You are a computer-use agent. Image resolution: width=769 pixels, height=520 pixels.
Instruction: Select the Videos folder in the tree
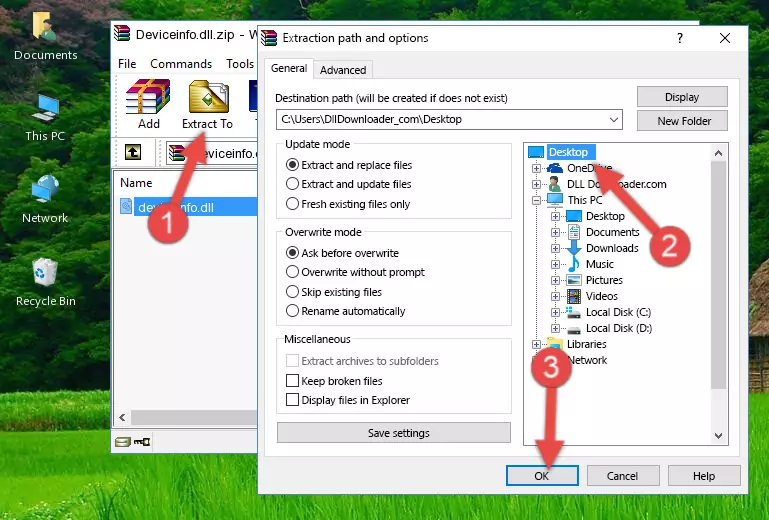(602, 296)
